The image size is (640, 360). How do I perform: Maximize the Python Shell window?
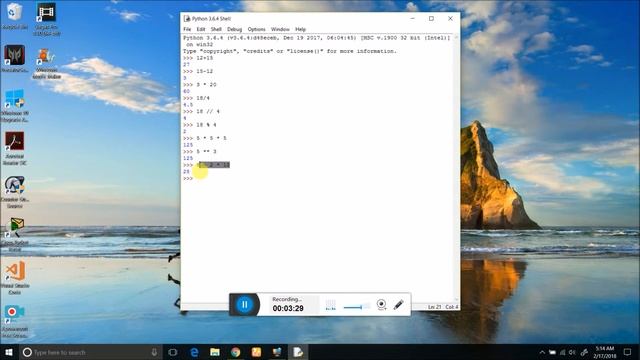(x=431, y=19)
